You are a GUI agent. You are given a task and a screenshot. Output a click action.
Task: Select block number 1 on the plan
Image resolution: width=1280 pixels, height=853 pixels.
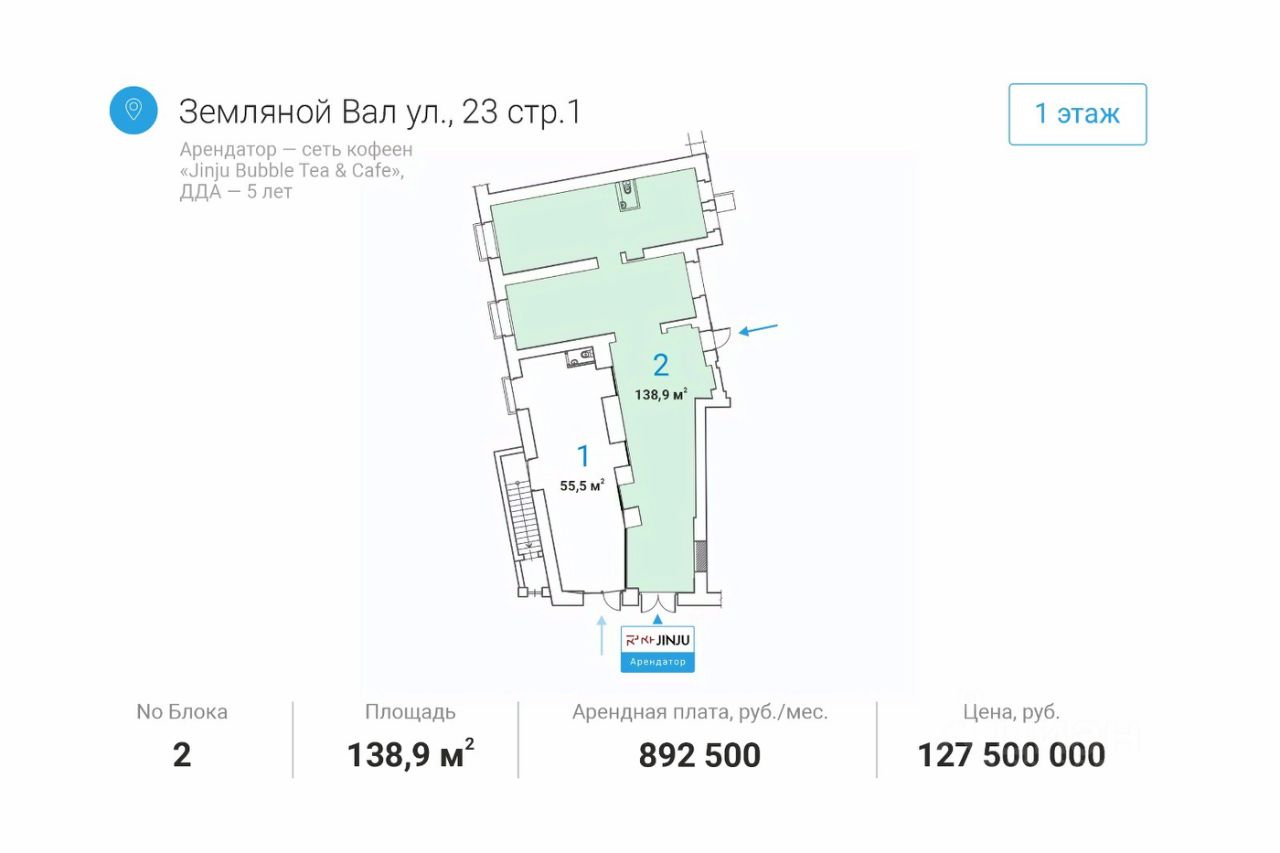click(583, 456)
